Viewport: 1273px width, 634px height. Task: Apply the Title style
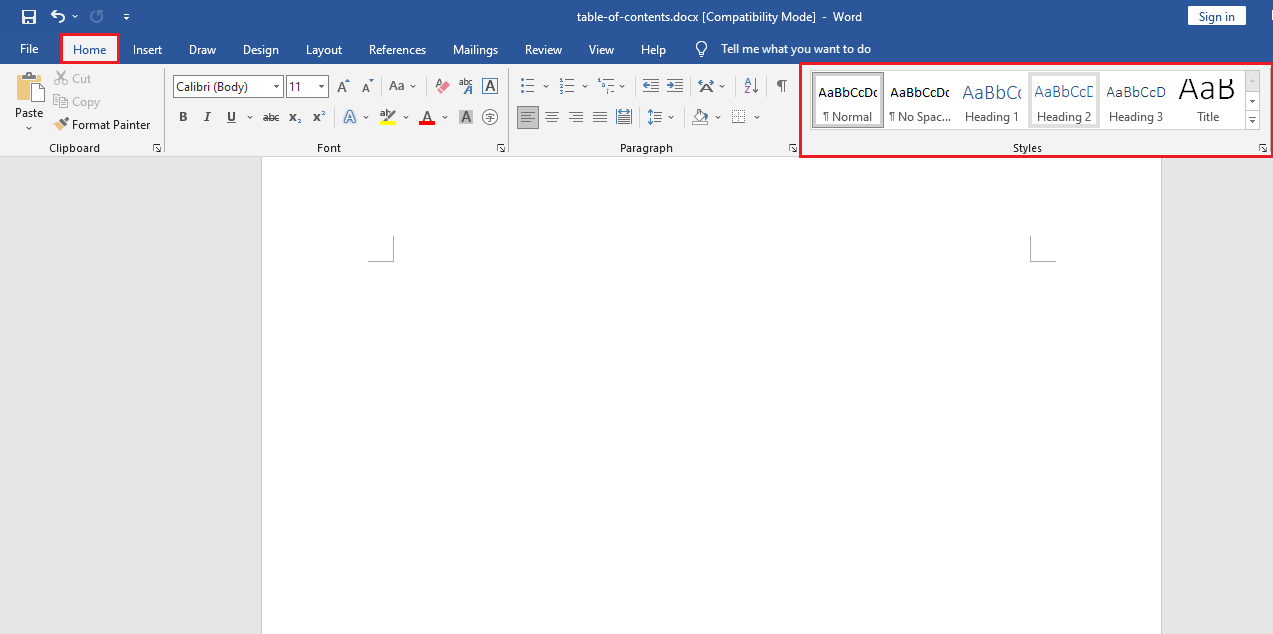click(x=1208, y=100)
